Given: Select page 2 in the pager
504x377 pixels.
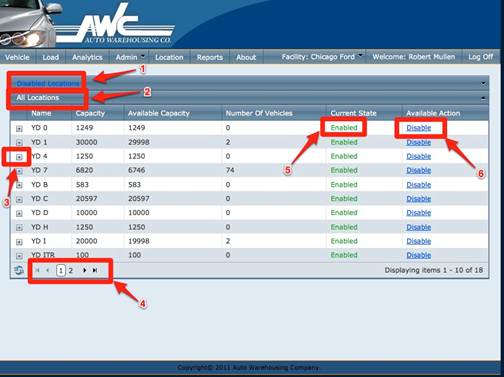Looking at the screenshot, I should [x=71, y=270].
